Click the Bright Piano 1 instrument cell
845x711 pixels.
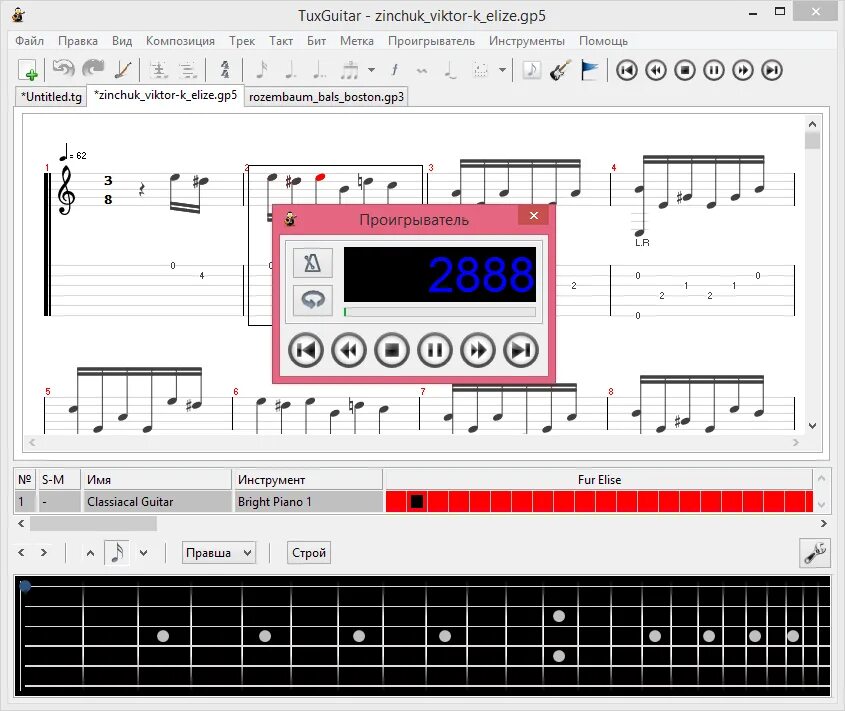(x=308, y=502)
